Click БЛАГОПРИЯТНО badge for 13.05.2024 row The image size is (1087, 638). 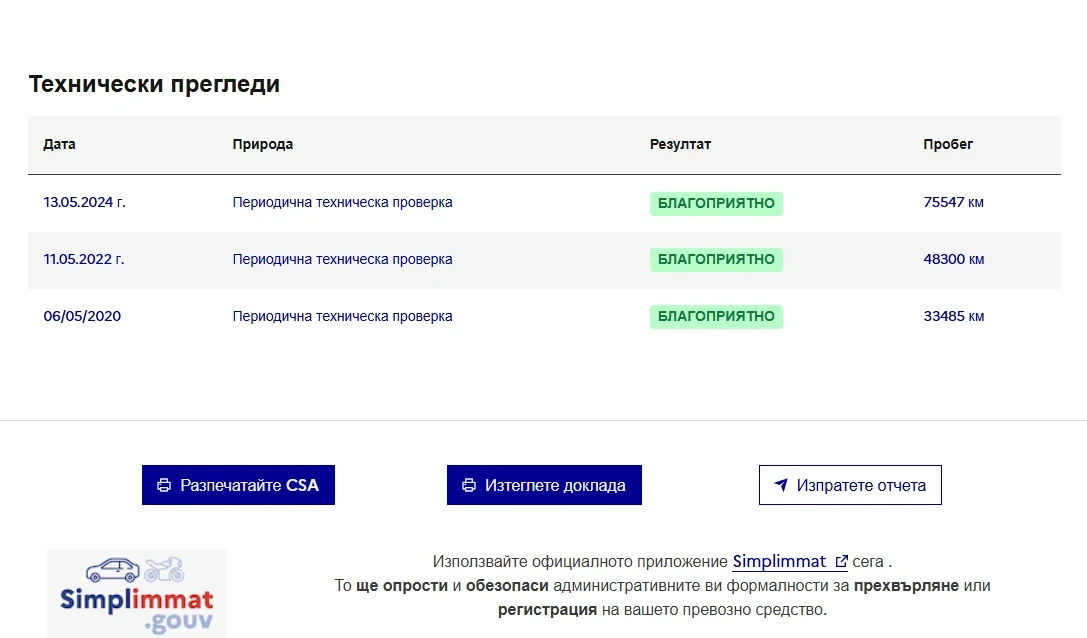[716, 203]
